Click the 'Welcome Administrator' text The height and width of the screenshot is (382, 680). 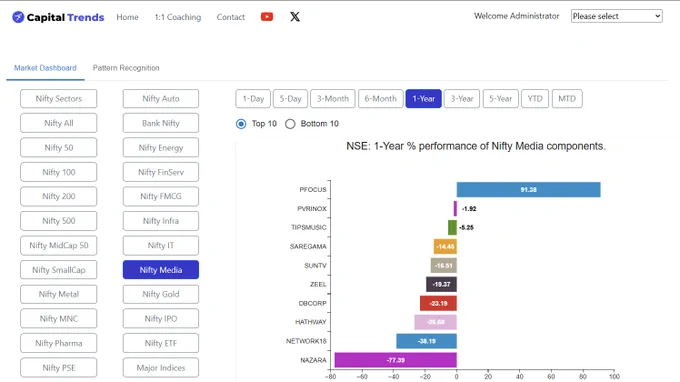(x=517, y=16)
